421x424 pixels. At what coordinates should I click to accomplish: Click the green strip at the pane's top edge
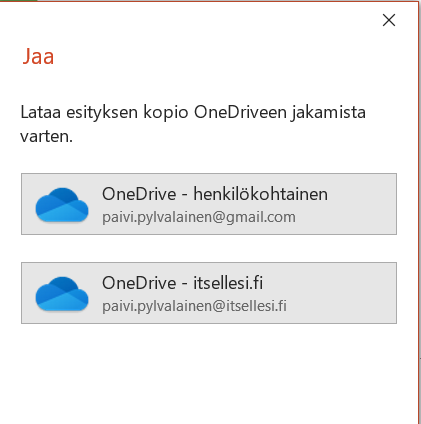[18, 1]
